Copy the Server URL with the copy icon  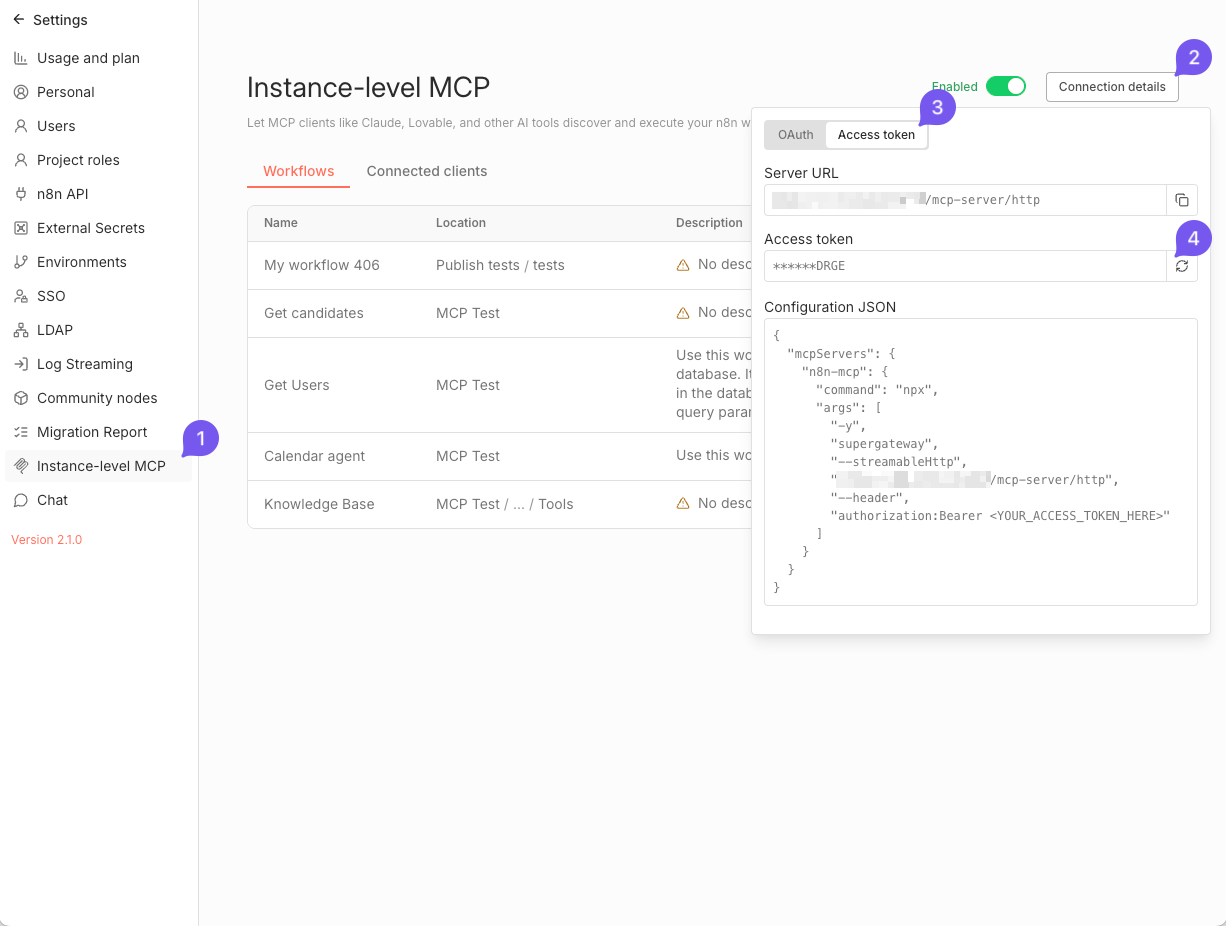1182,200
